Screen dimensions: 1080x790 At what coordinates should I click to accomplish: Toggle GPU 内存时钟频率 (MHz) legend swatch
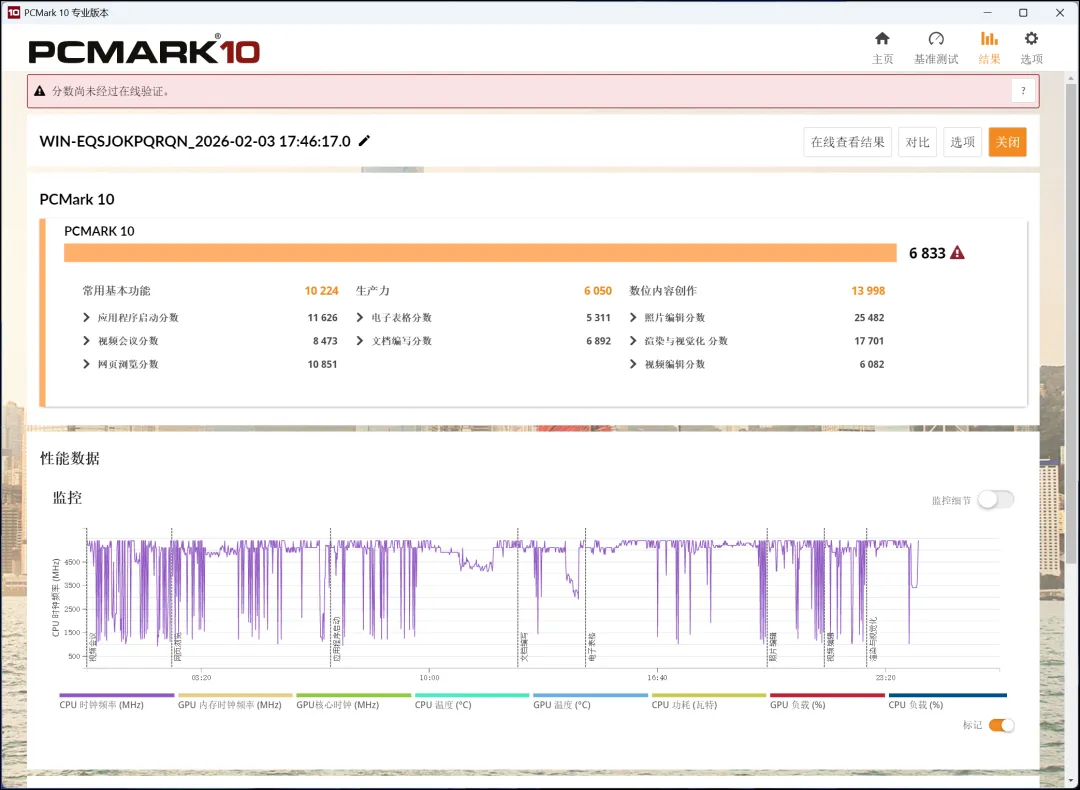[235, 695]
